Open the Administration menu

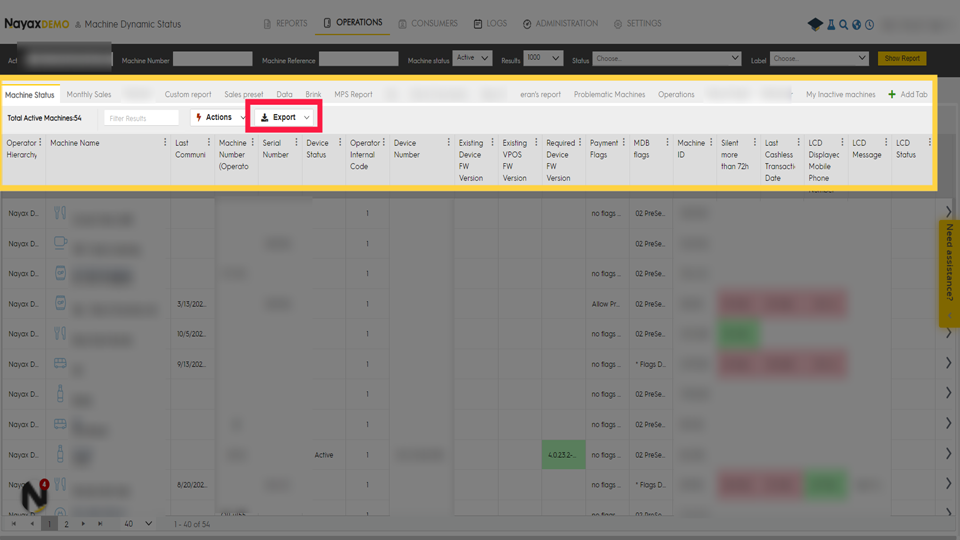pyautogui.click(x=561, y=24)
